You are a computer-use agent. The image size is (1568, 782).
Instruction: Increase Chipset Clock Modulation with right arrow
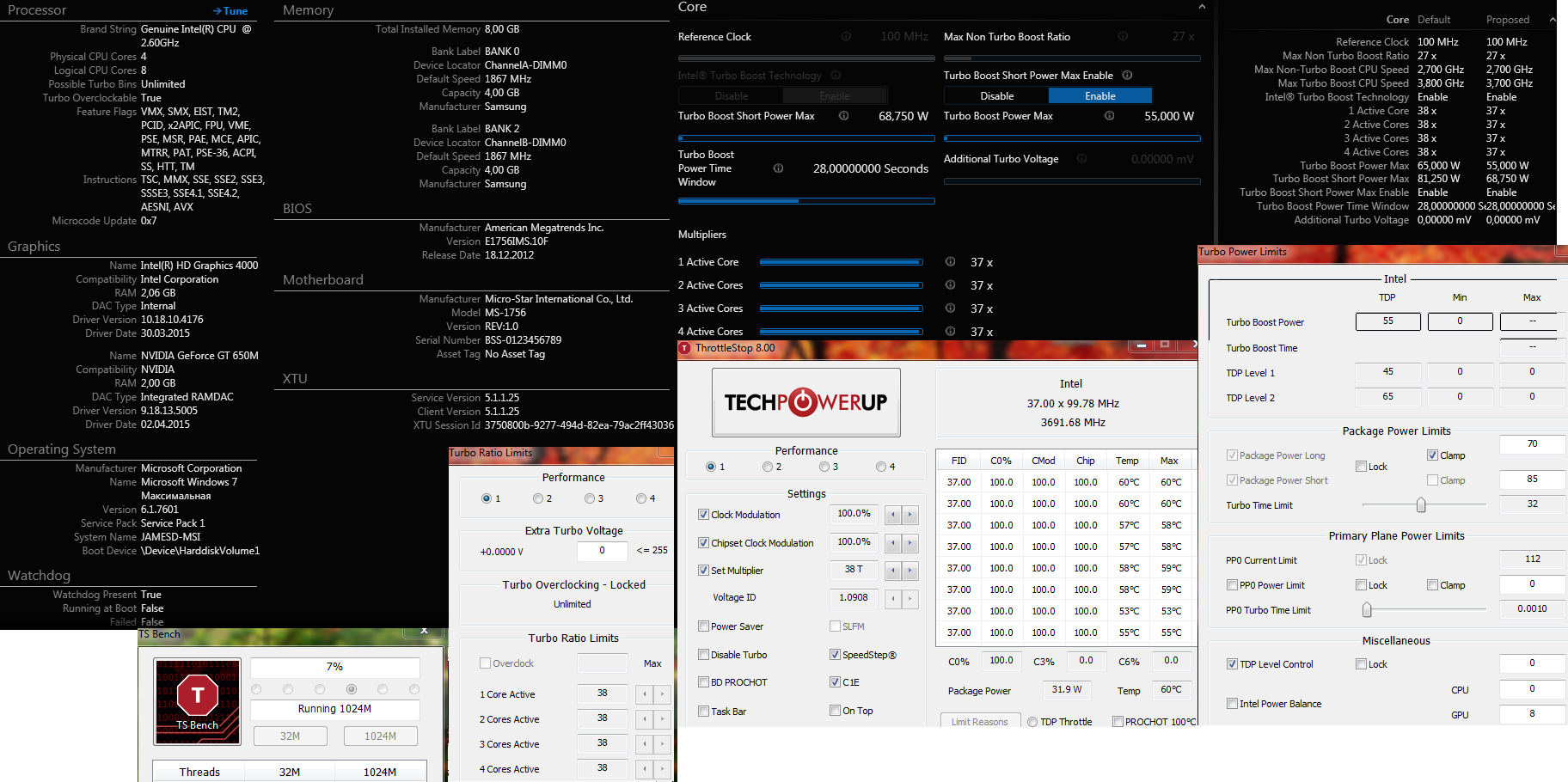910,543
